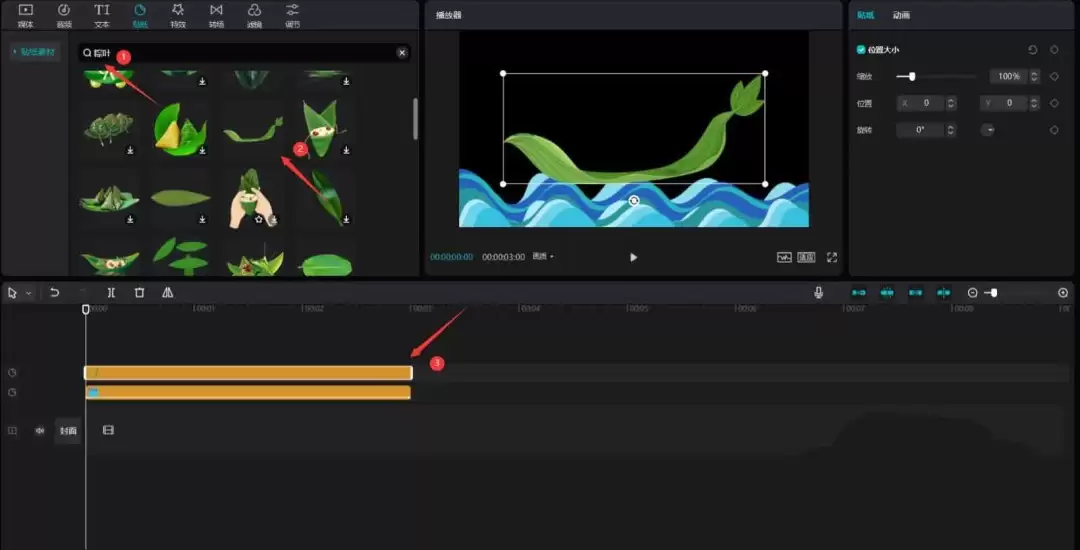Open fullscreen preview in the player

pyautogui.click(x=831, y=257)
